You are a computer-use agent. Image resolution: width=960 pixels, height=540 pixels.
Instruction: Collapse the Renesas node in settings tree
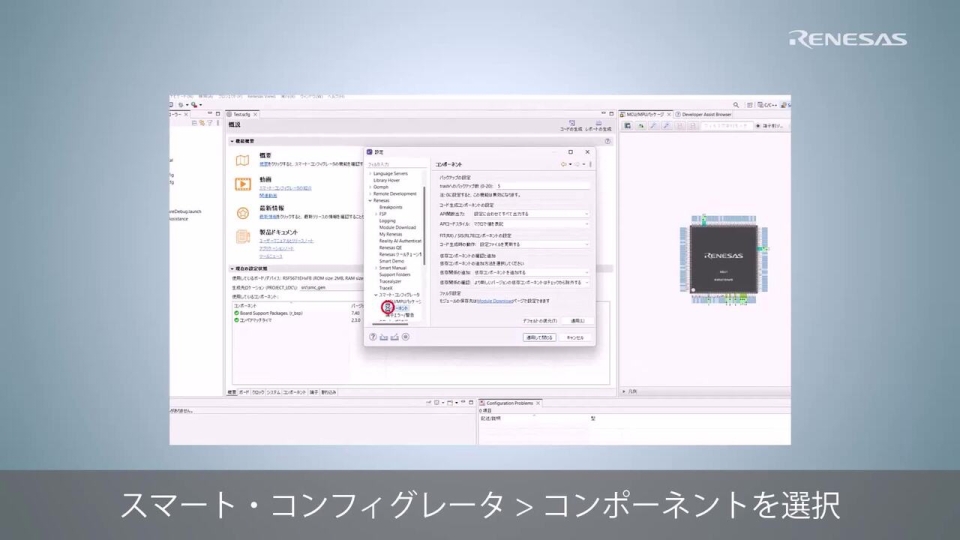coord(370,201)
